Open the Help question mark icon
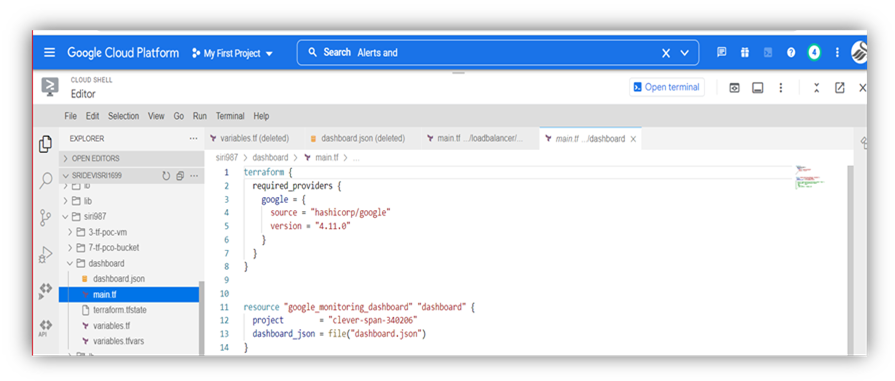Viewport: 895px width, 381px height. coord(791,53)
